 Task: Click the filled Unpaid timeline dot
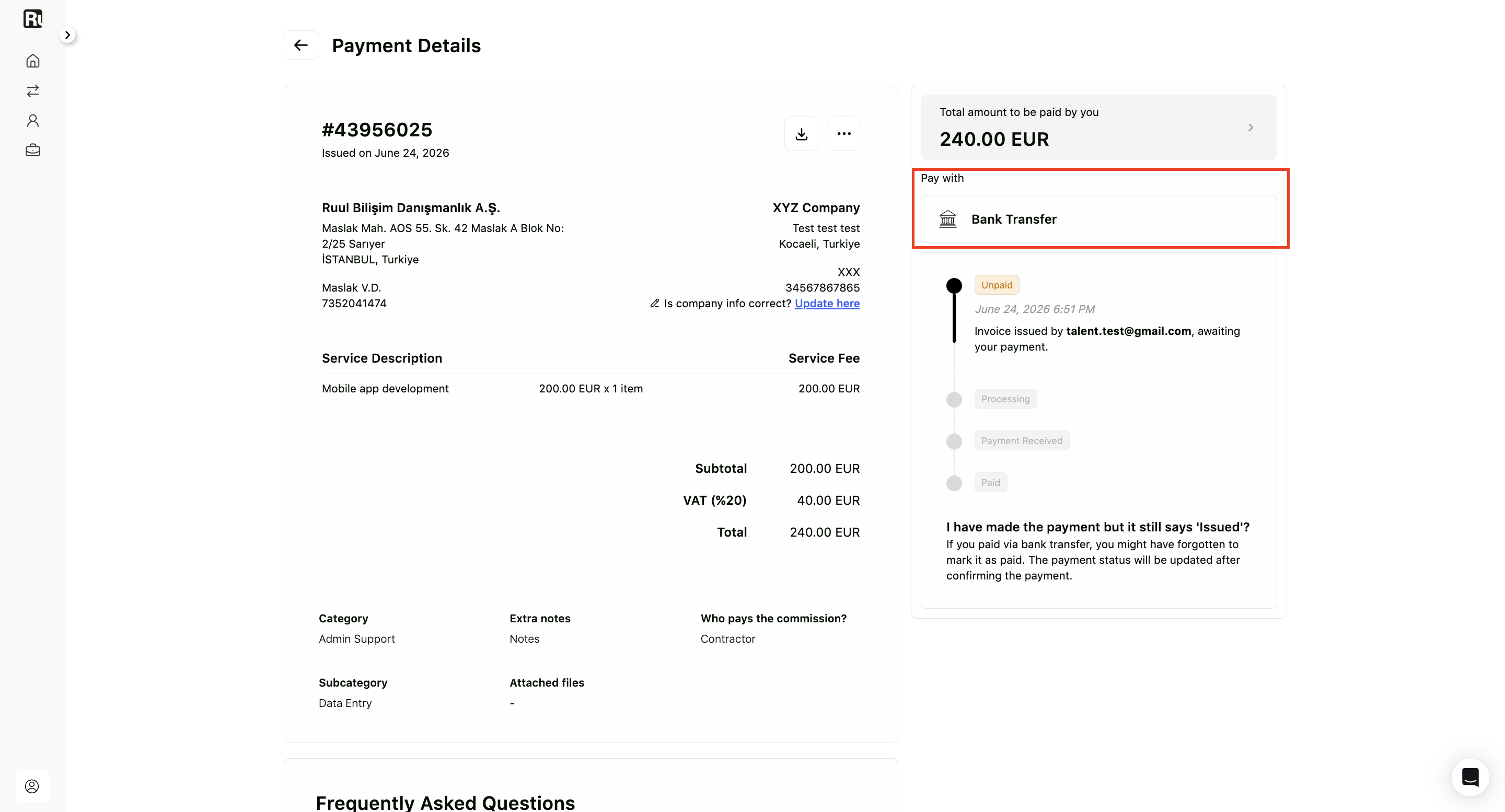tap(954, 286)
